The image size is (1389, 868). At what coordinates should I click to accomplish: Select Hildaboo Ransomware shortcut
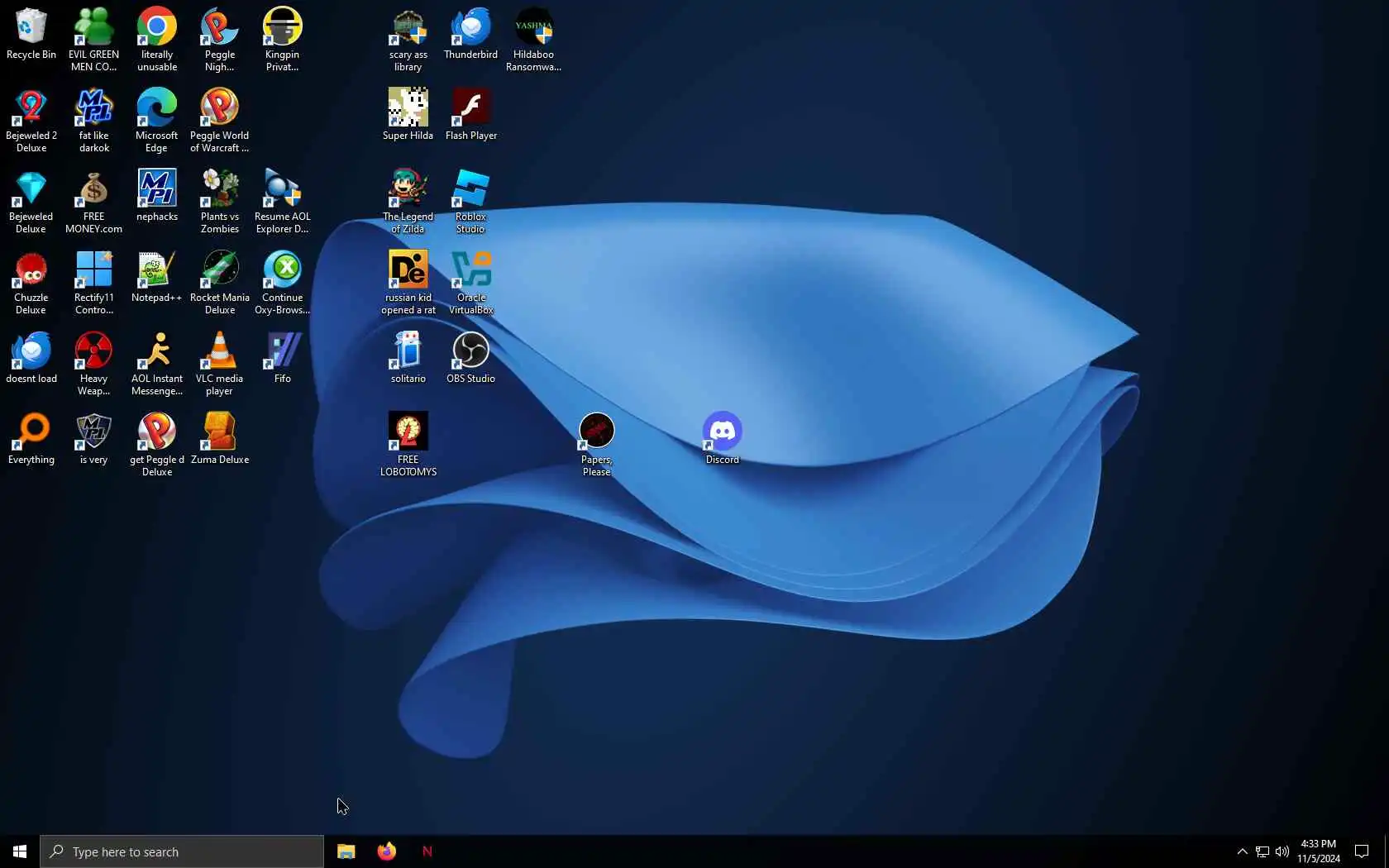[x=533, y=39]
